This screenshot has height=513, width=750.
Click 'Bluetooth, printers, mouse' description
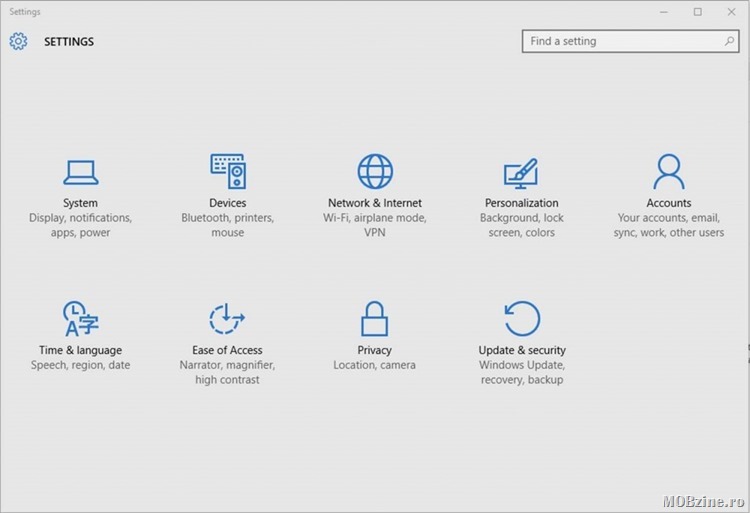click(x=228, y=225)
